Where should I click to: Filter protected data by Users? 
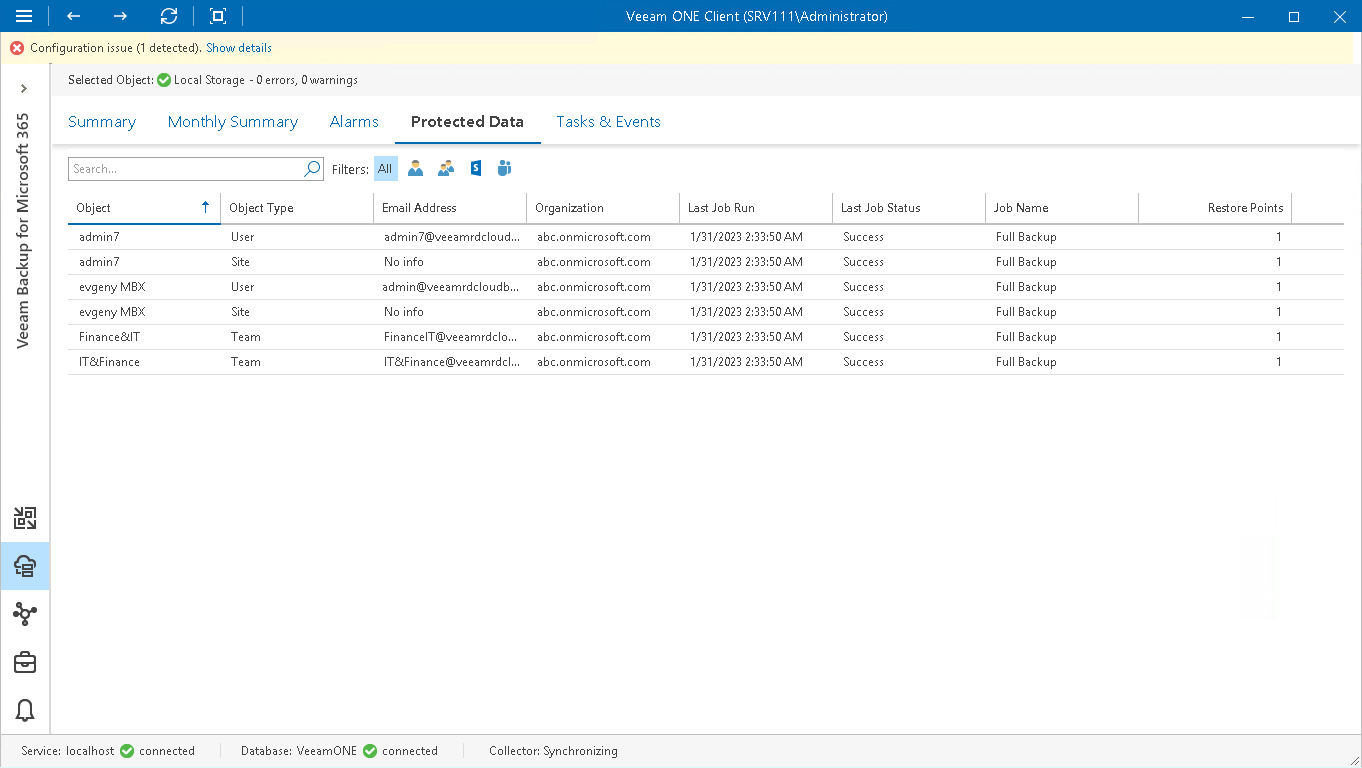(416, 168)
